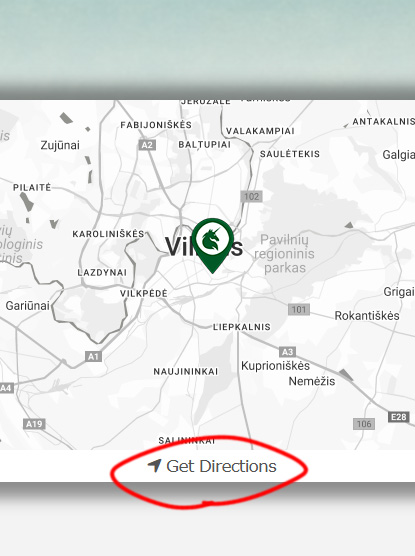Click the navigation arrow beside Get Directions
The width and height of the screenshot is (415, 556).
[155, 466]
